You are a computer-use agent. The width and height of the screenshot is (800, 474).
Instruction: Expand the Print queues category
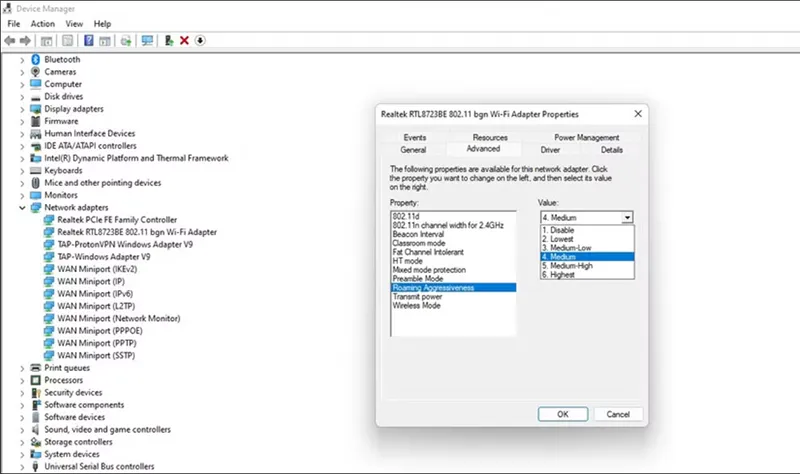23,368
